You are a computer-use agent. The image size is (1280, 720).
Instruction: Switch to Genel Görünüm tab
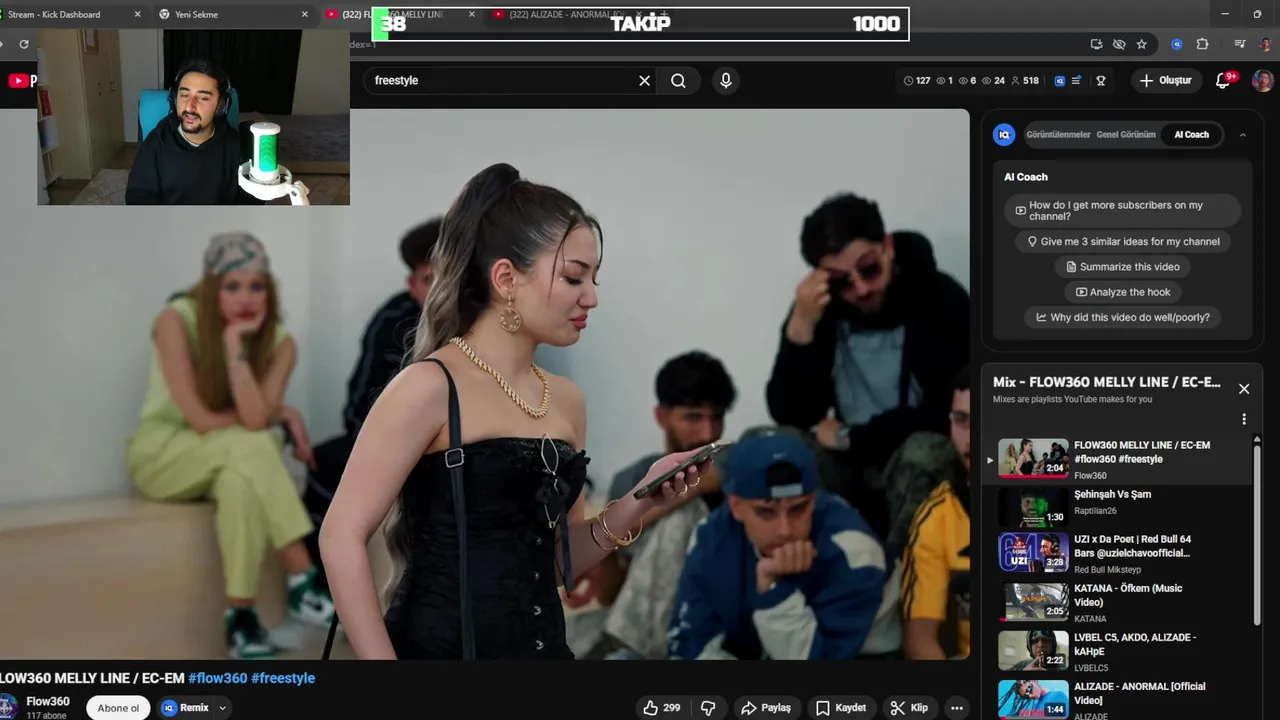coord(1126,135)
